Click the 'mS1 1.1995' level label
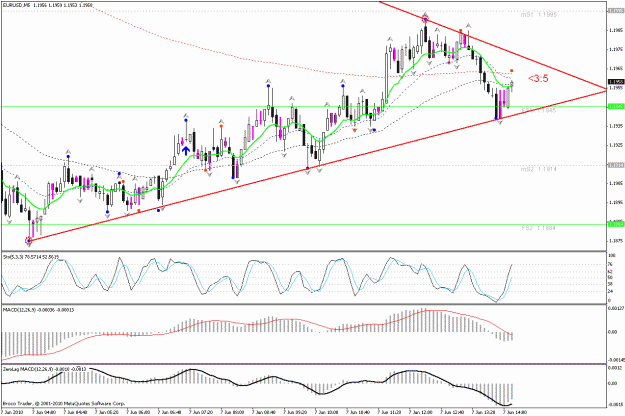 (x=539, y=15)
